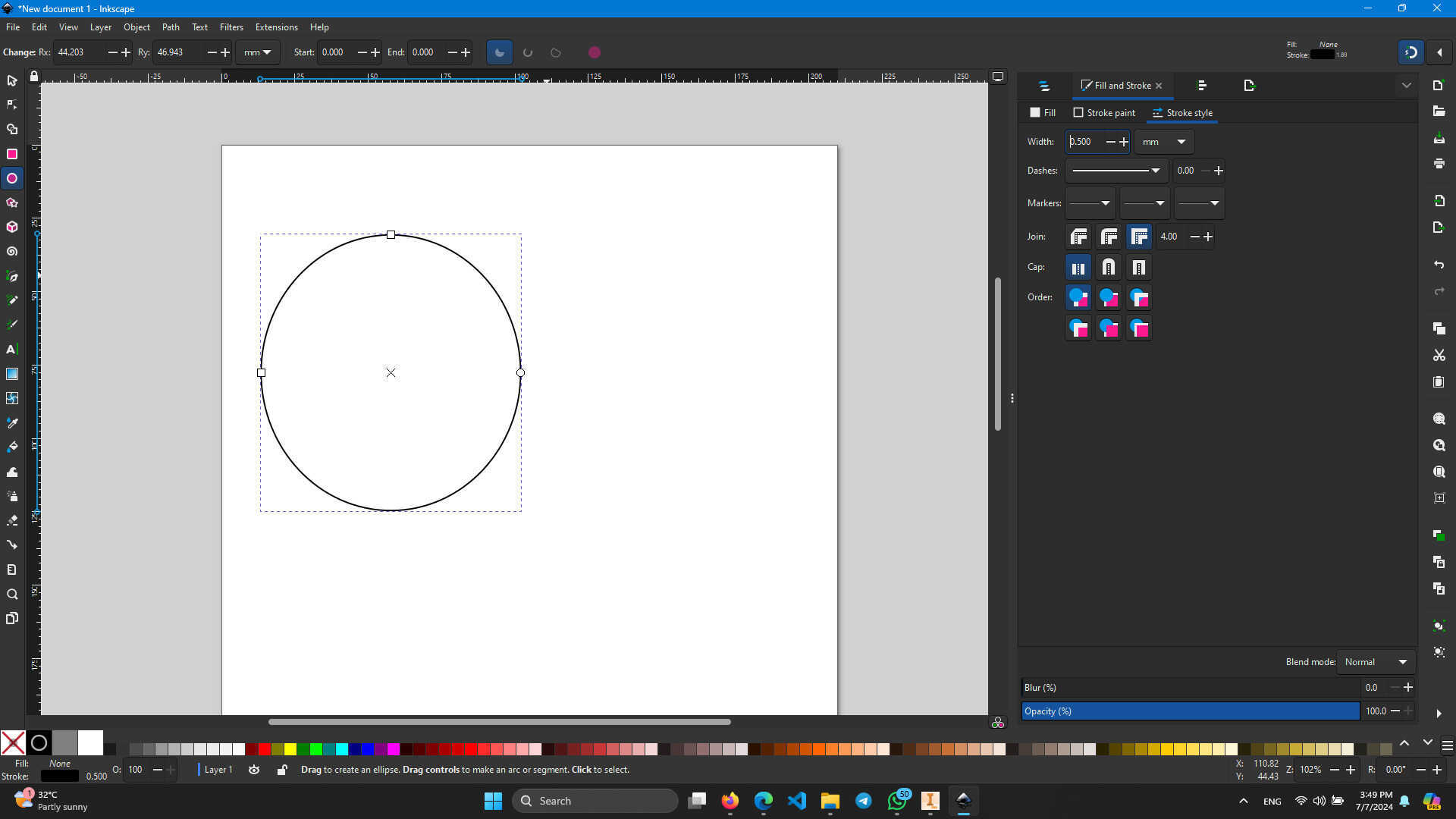This screenshot has height=819, width=1456.
Task: Make the shape a whole ellipse
Action: pyautogui.click(x=595, y=52)
